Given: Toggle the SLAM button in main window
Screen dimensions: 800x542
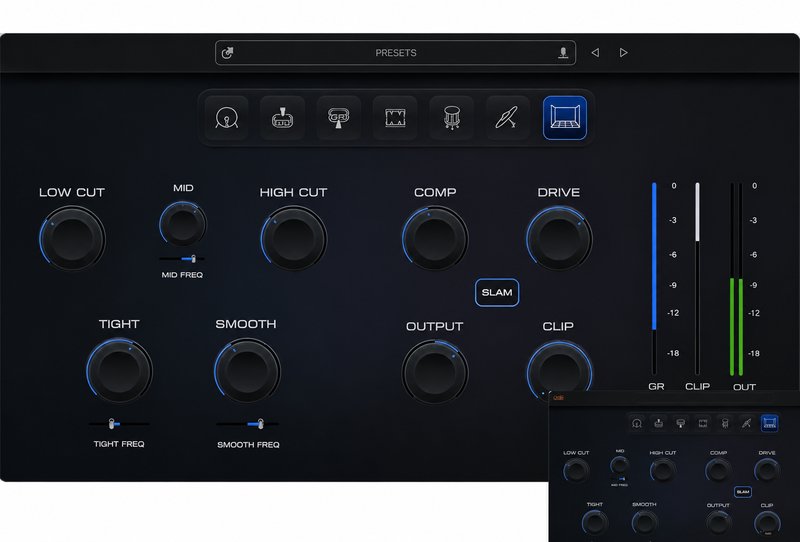Looking at the screenshot, I should point(497,292).
